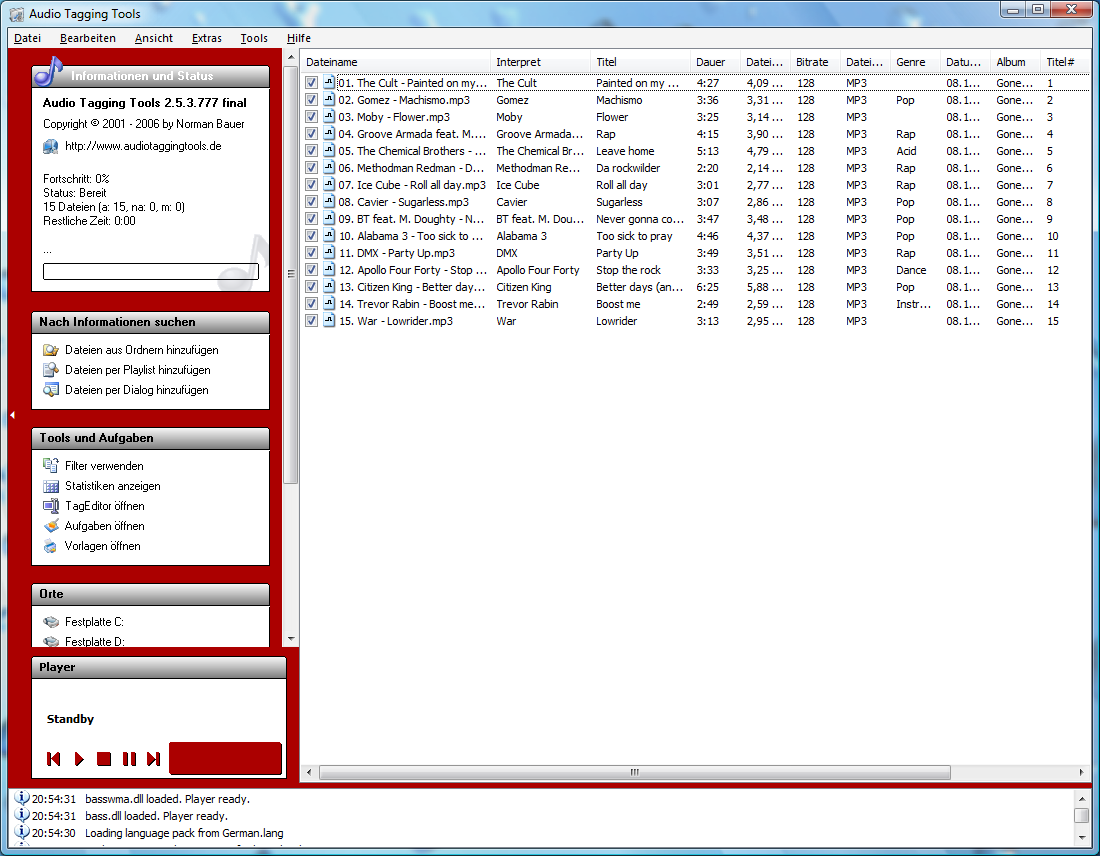
Task: Collapse the Informationen und Status panel header
Action: pos(151,76)
